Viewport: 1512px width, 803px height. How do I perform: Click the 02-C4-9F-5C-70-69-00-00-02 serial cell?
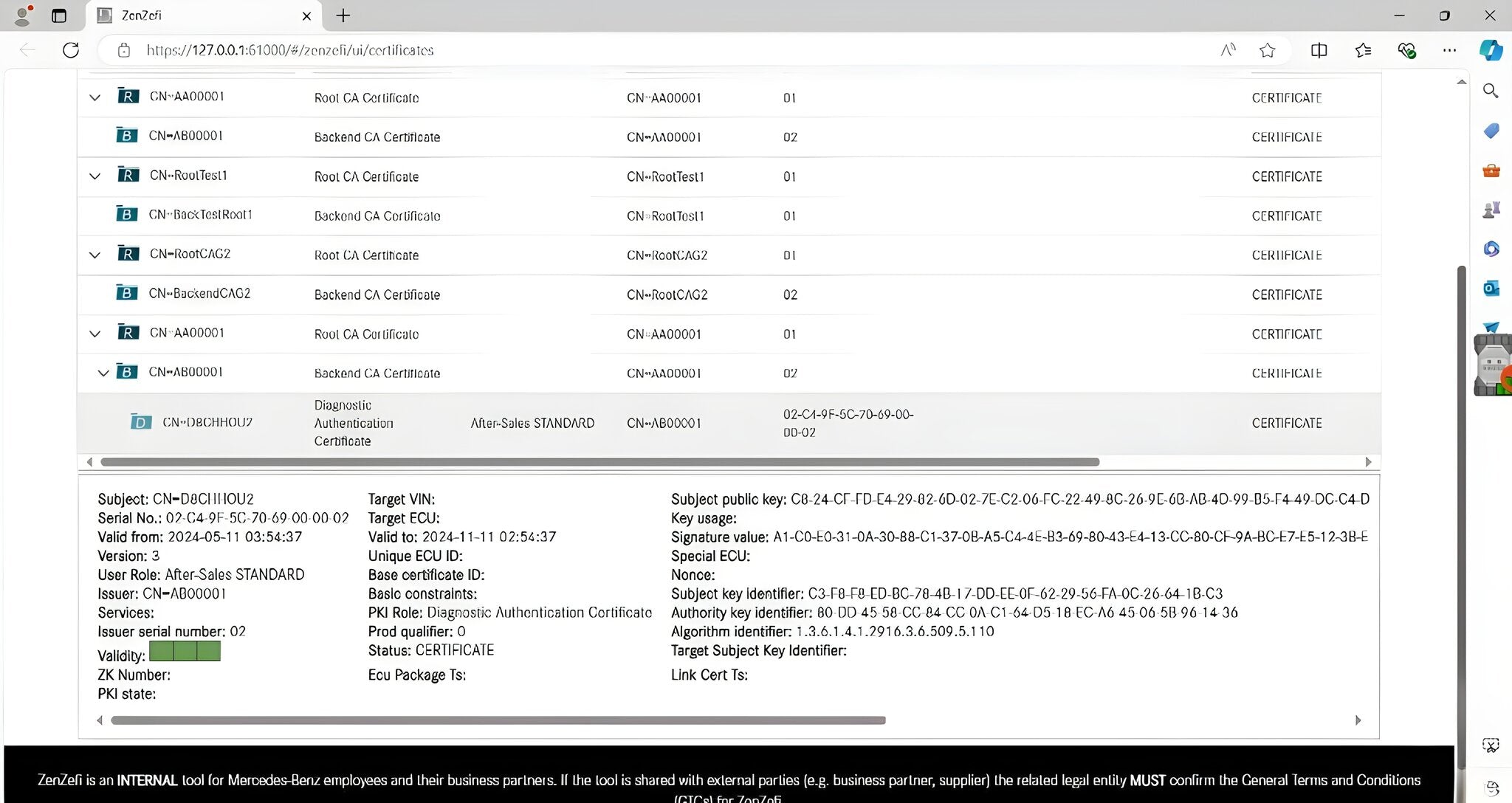pos(848,423)
